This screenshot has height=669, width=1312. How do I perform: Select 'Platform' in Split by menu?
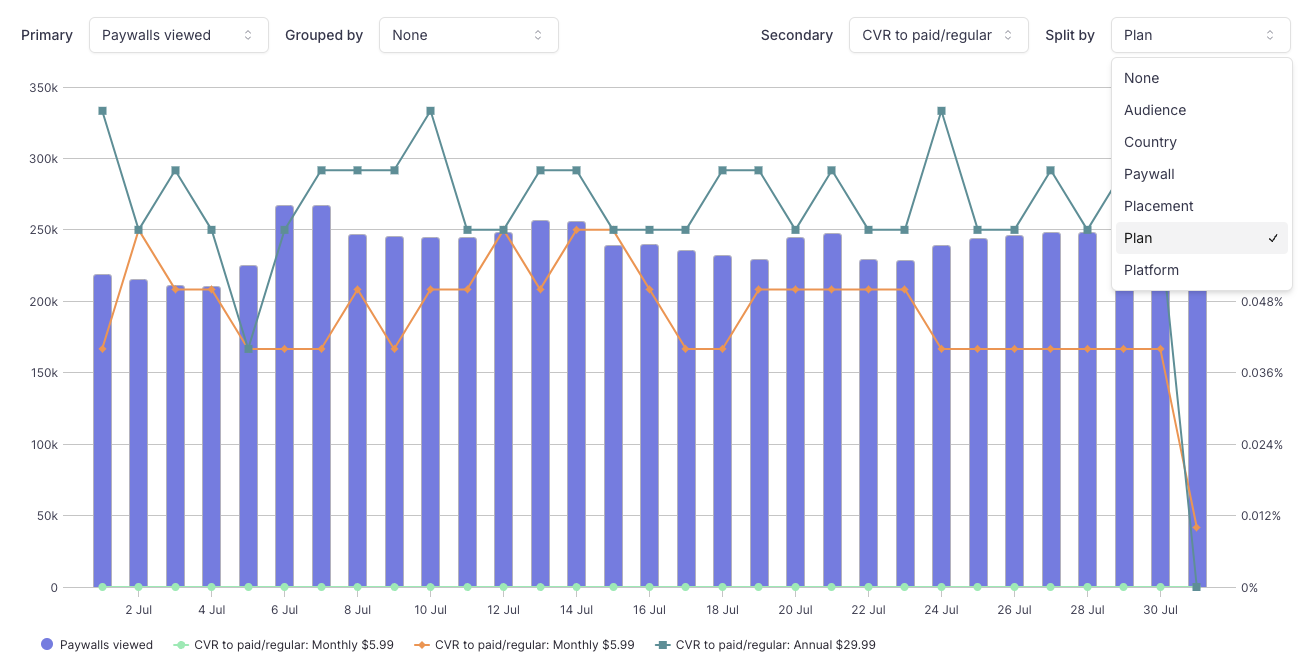(x=1201, y=270)
